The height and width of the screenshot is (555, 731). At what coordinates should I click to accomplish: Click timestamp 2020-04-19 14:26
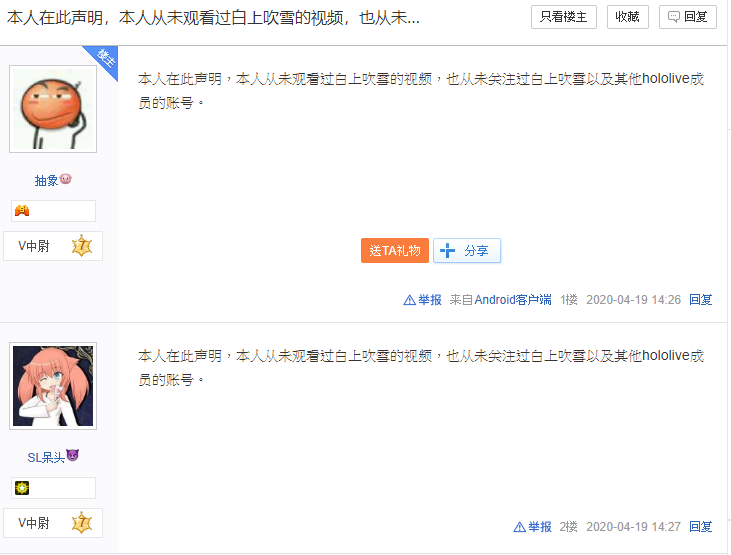(634, 299)
